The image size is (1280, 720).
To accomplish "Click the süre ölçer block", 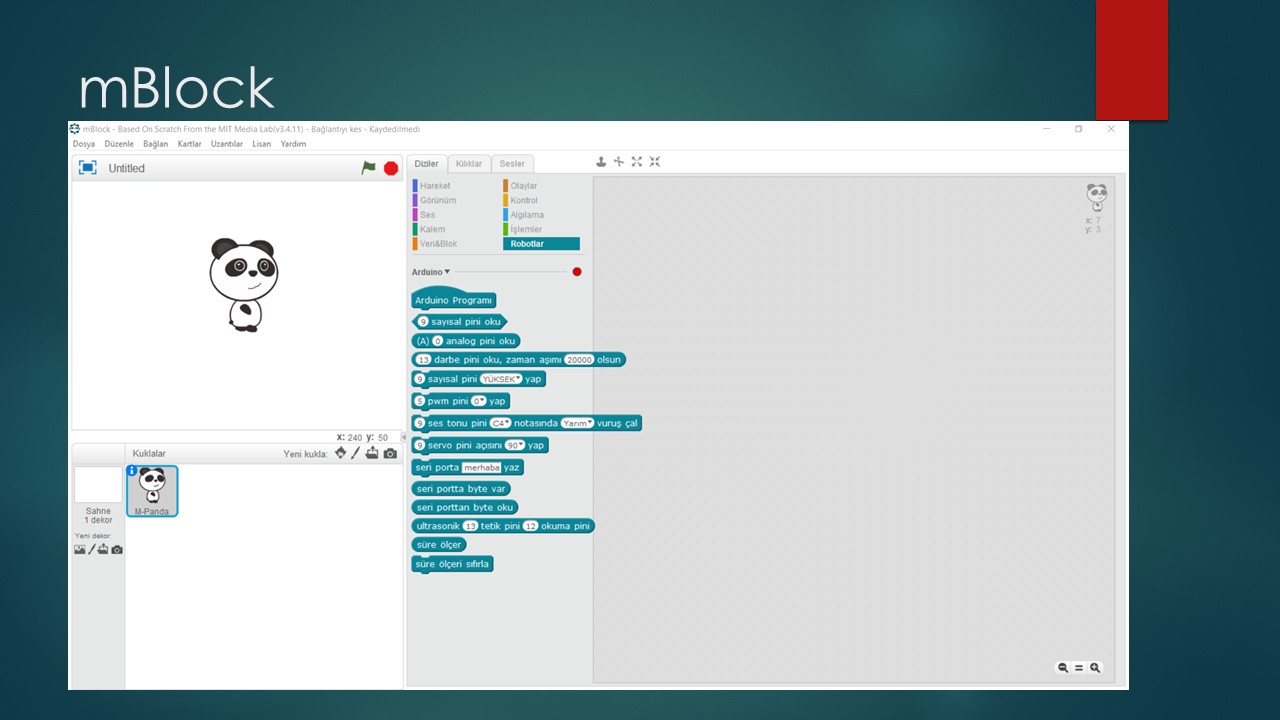I will [x=439, y=545].
